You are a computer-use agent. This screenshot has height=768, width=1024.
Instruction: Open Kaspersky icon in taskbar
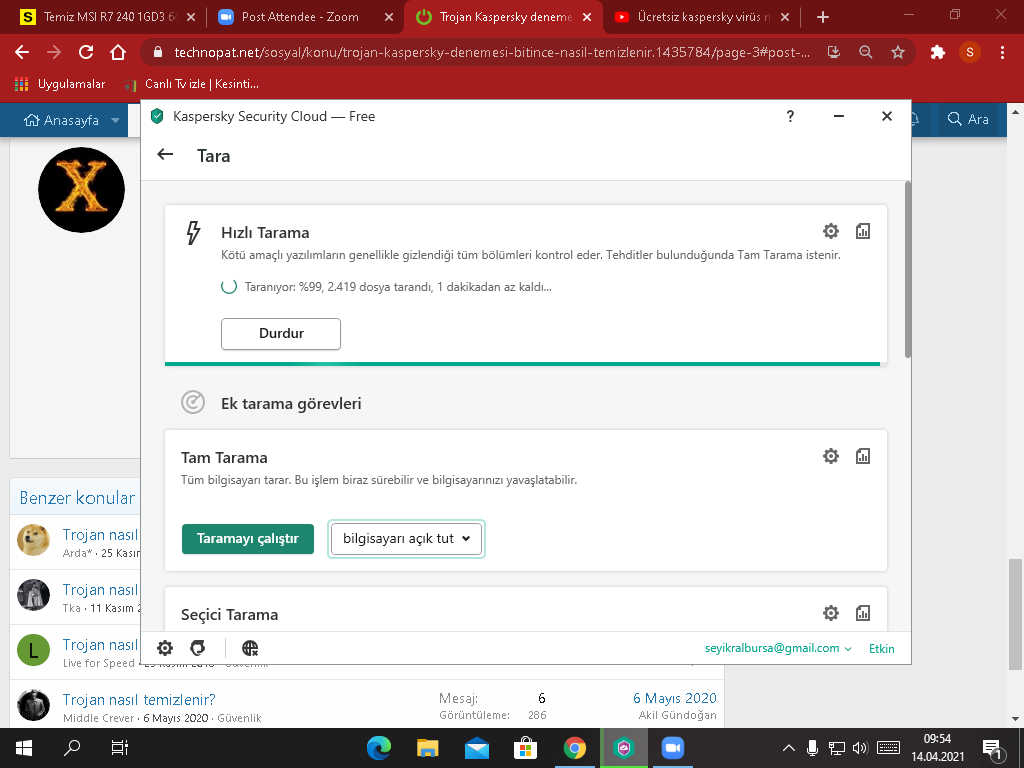(x=624, y=748)
